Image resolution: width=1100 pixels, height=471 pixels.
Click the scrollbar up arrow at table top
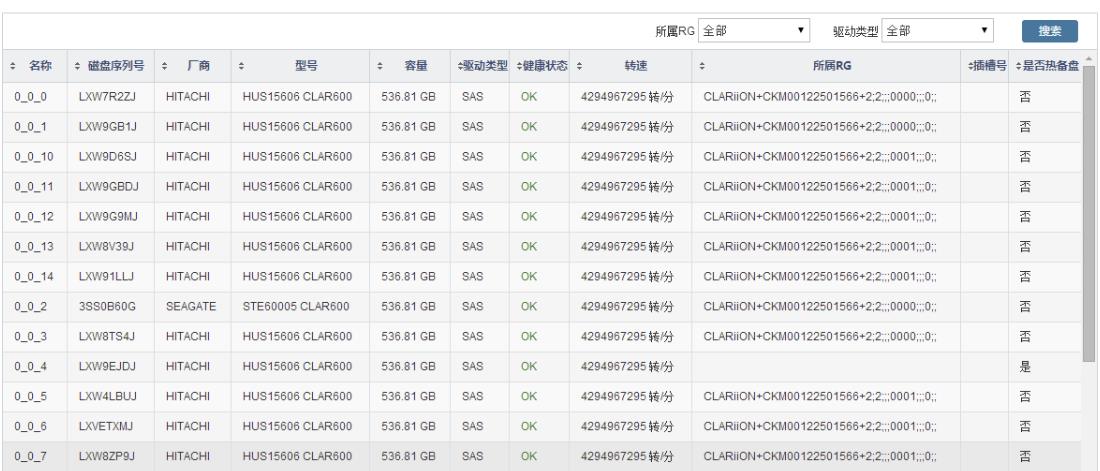1087,59
